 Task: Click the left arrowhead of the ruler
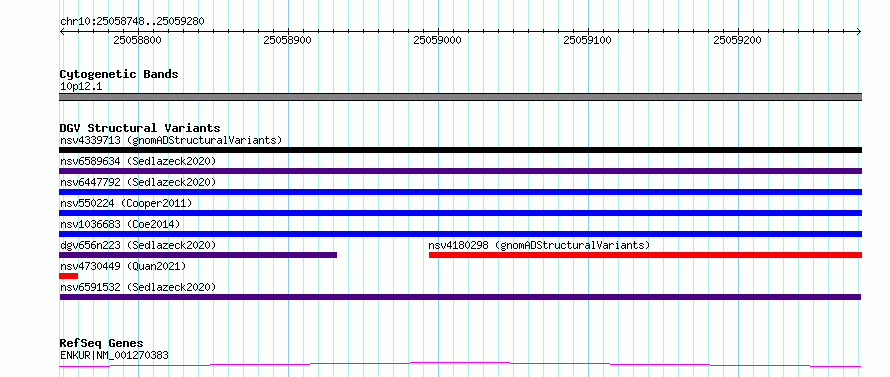click(x=62, y=32)
